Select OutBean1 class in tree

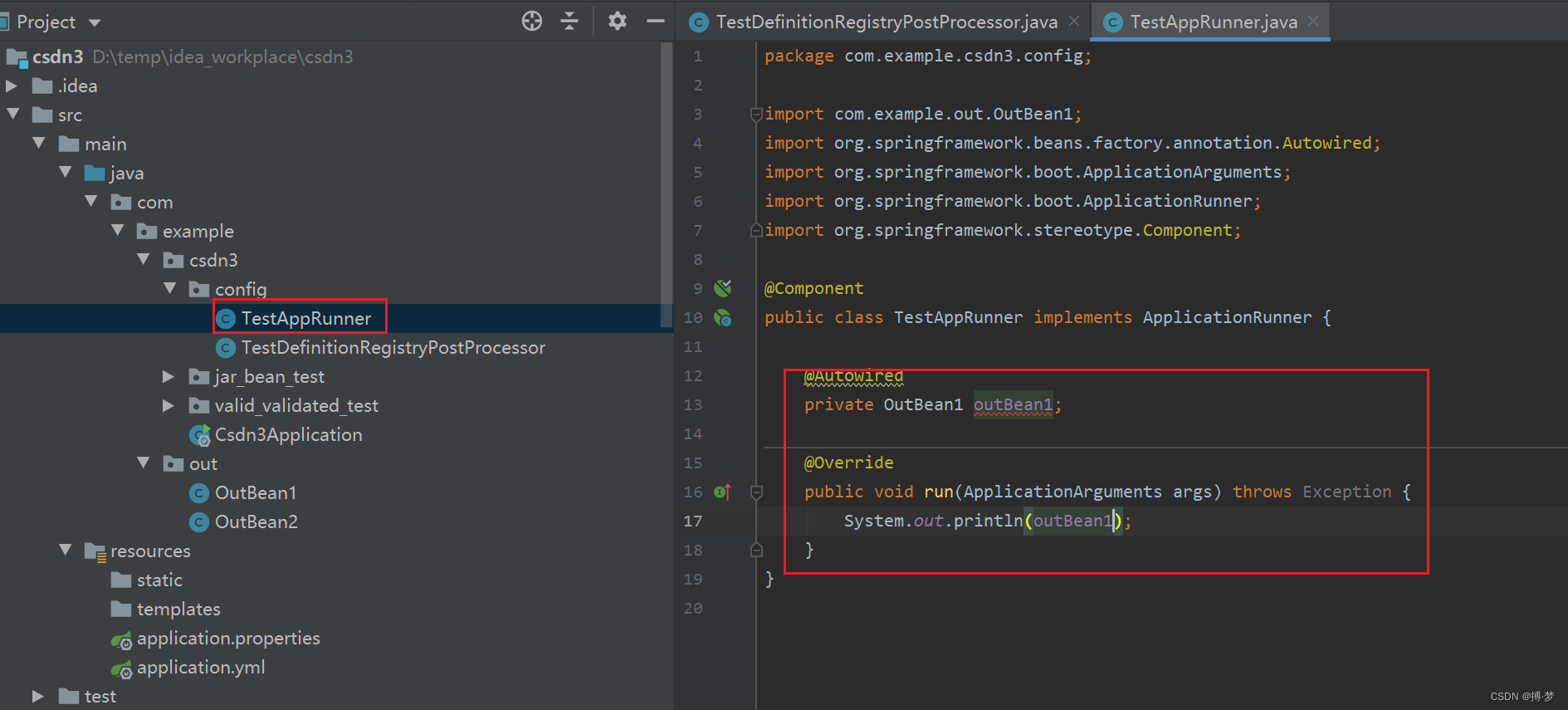pyautogui.click(x=256, y=492)
